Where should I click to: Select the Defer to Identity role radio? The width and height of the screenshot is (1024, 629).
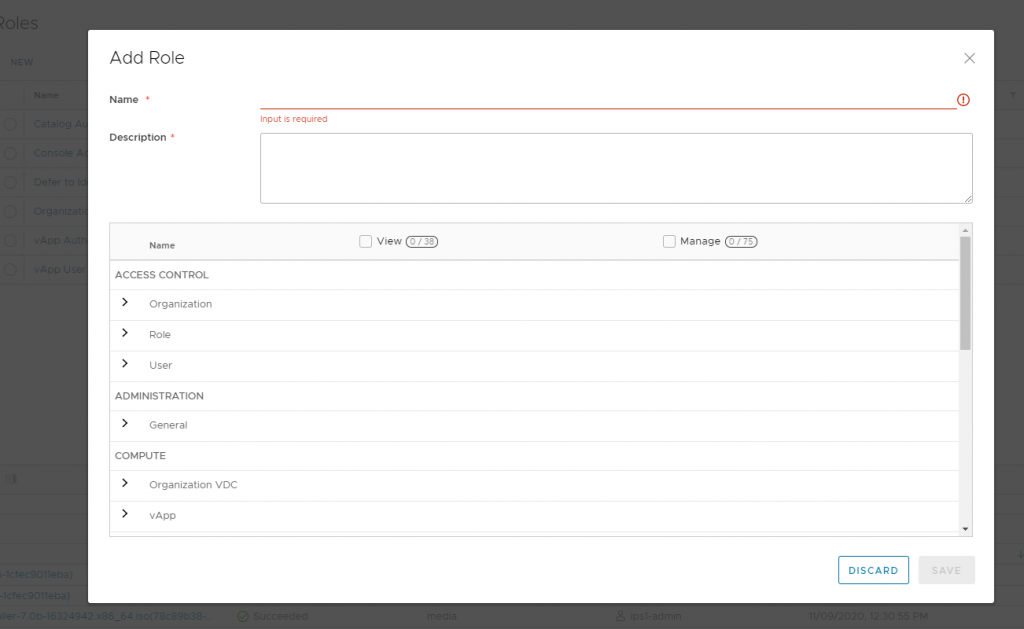(x=10, y=182)
